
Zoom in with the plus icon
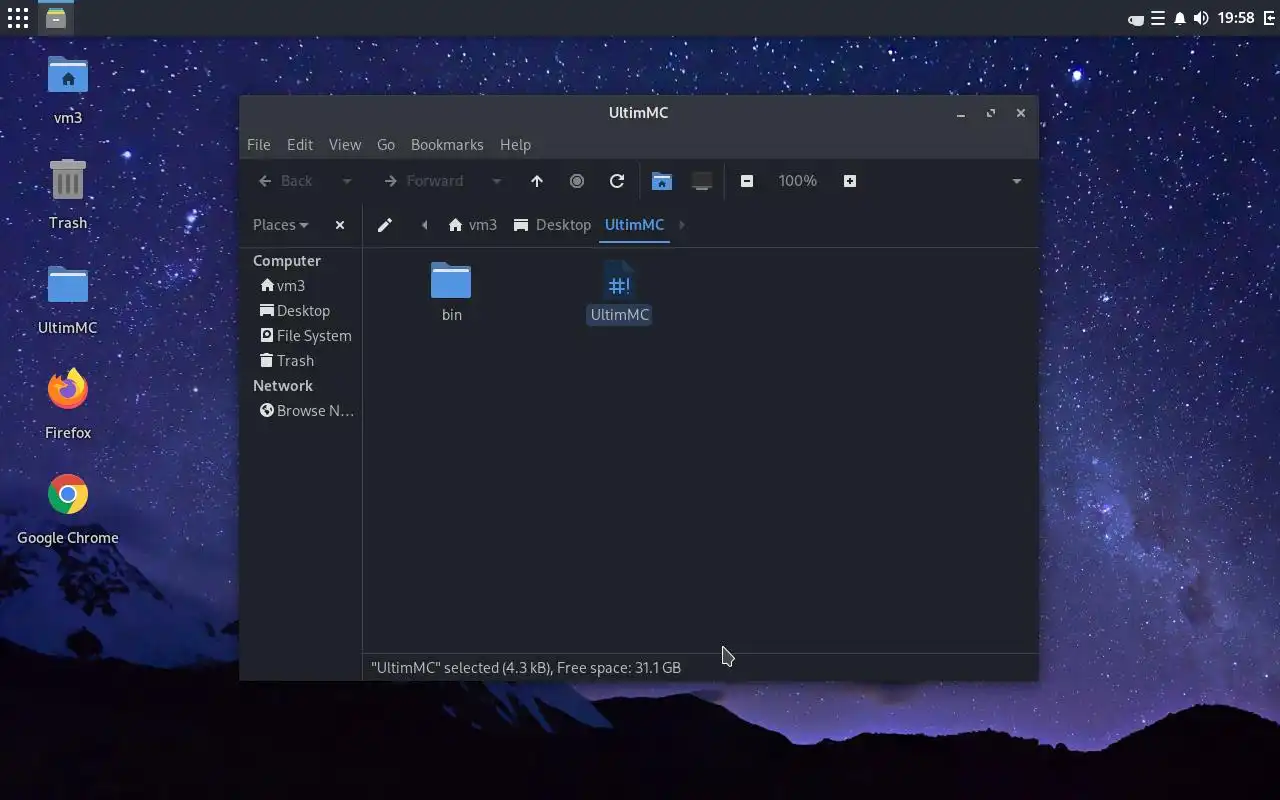(x=850, y=181)
